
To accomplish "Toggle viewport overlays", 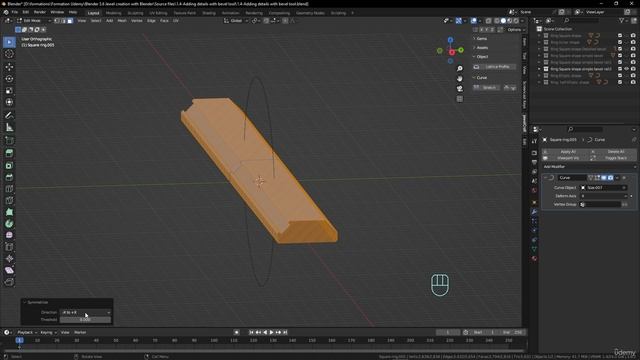I will coord(473,20).
